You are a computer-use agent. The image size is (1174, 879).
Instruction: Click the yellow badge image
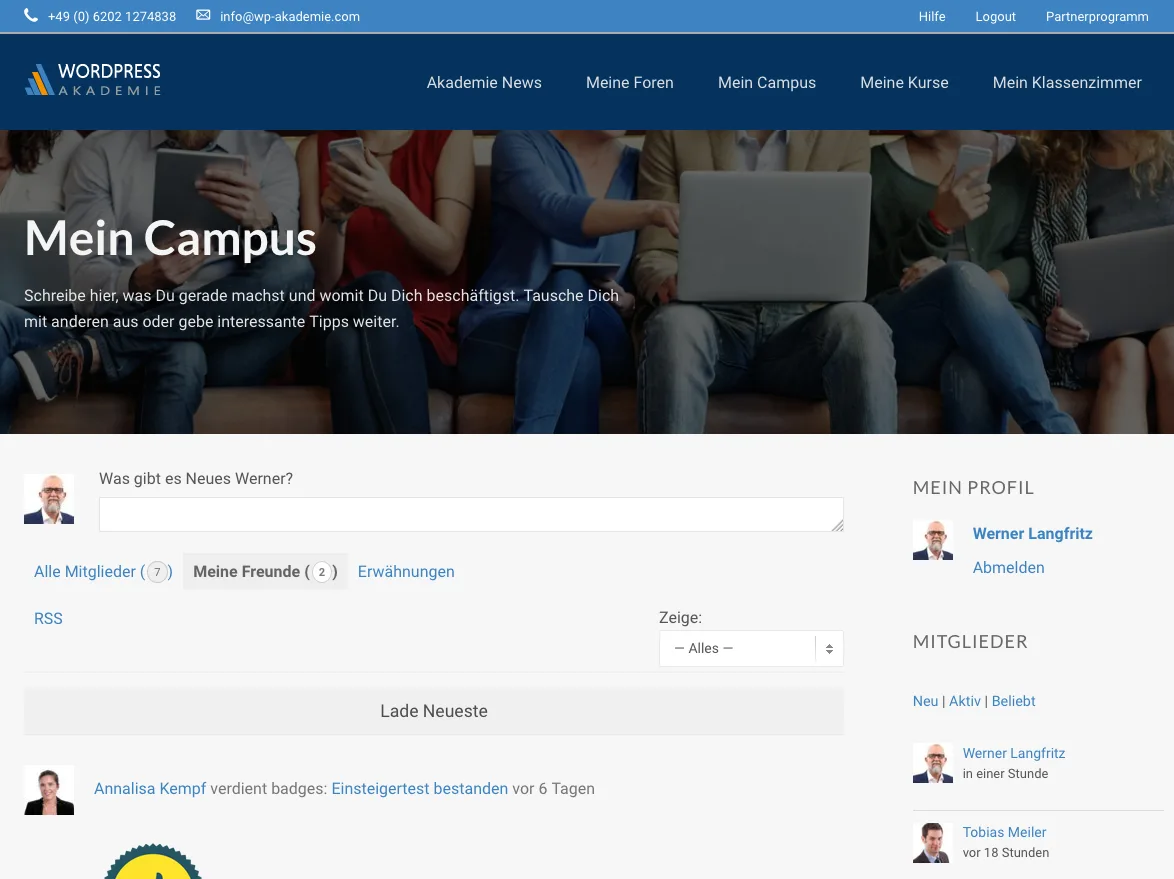(153, 862)
